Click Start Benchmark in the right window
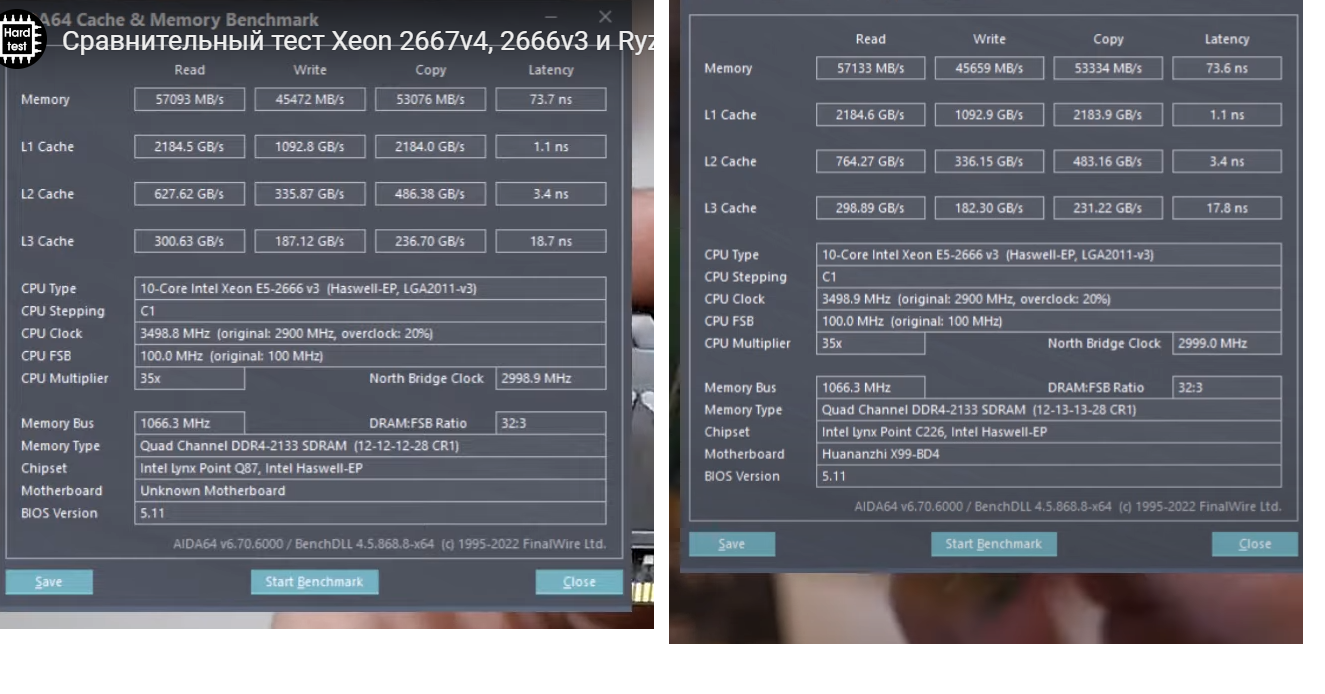Screen dimensions: 1325x694 [994, 544]
